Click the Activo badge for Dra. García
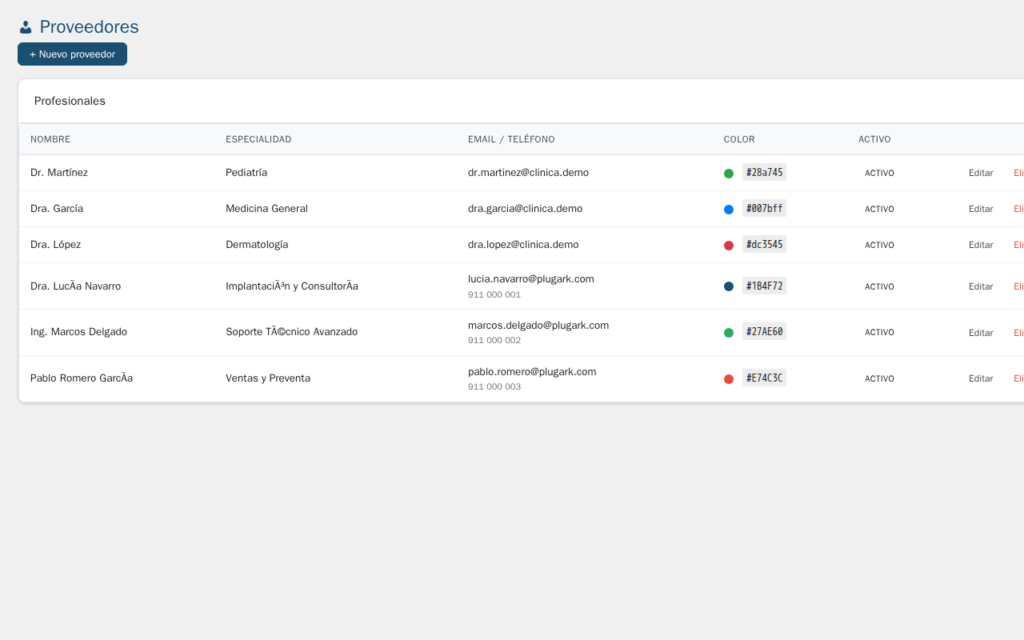The image size is (1024, 640). 879,209
